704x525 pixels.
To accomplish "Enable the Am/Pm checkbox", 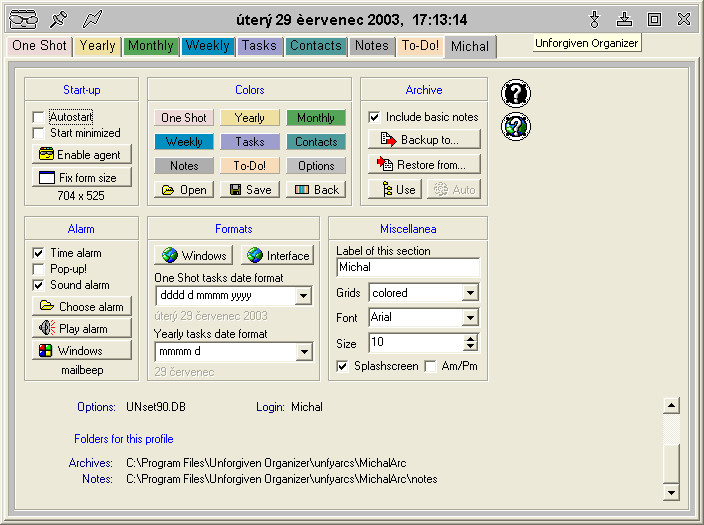I will click(430, 366).
